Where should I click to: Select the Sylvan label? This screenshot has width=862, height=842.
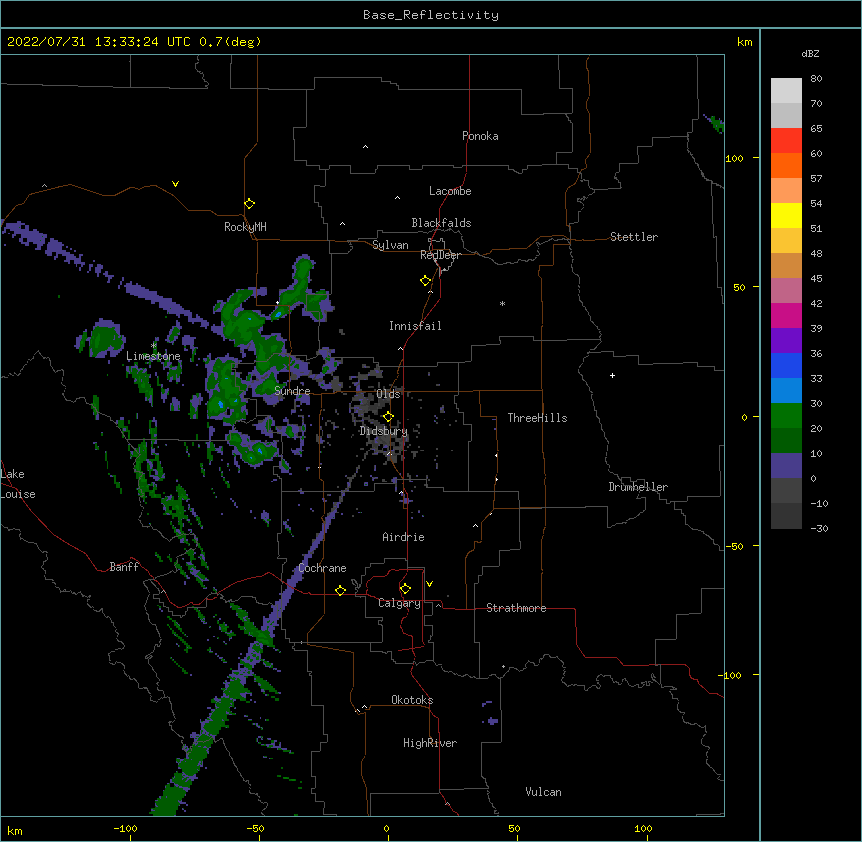[390, 245]
